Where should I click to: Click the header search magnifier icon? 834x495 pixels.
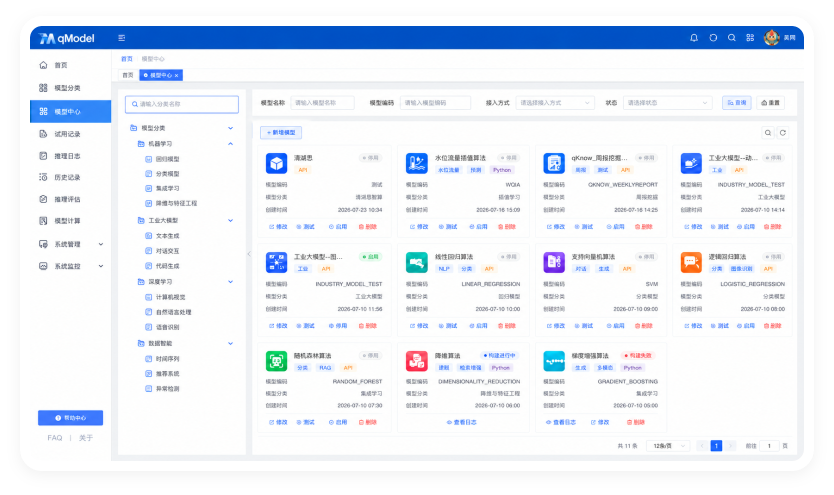coord(731,38)
